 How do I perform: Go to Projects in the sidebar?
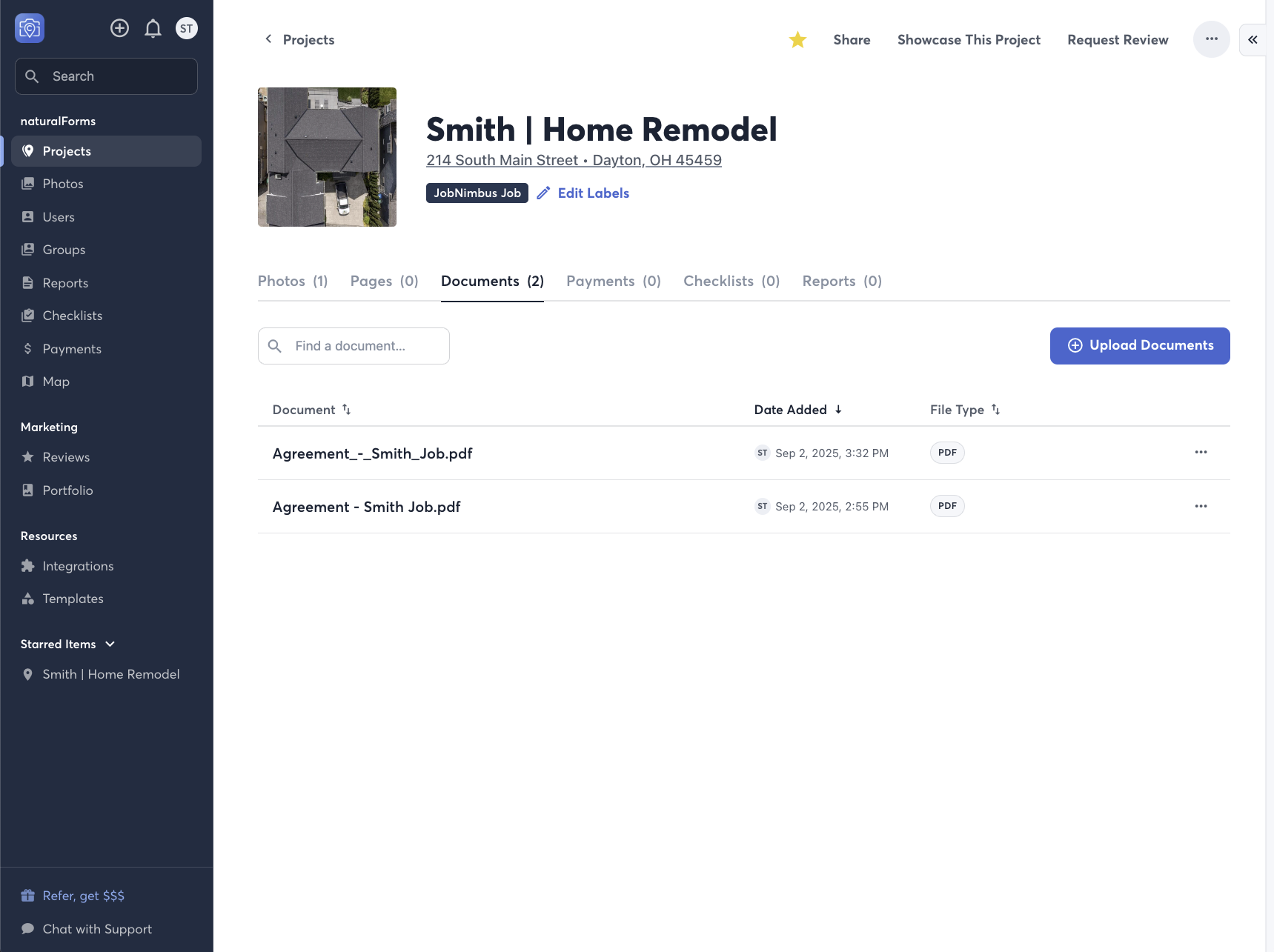[x=106, y=151]
